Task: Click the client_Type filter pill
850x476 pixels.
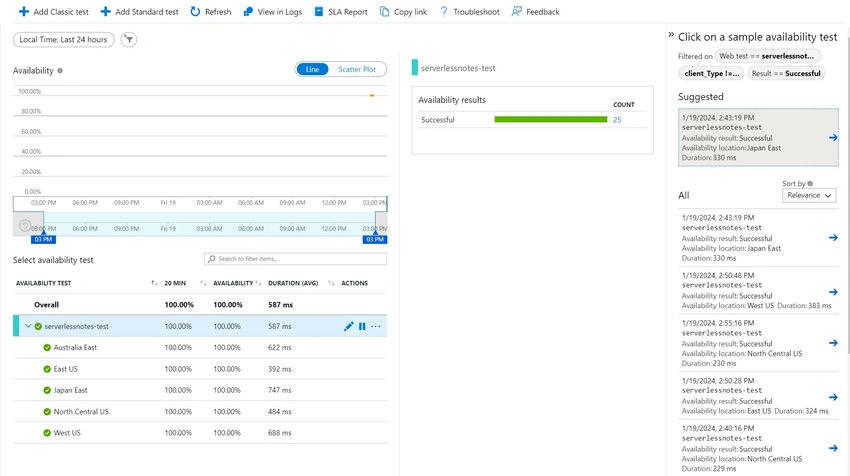Action: pos(711,73)
